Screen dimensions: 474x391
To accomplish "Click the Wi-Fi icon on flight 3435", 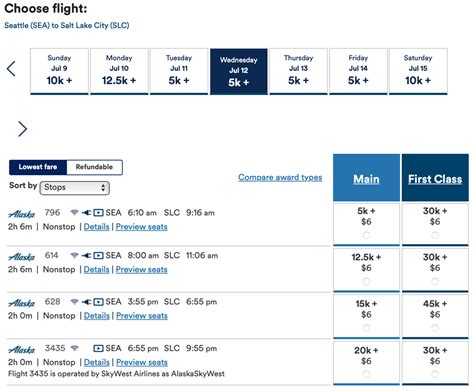I will (74, 348).
